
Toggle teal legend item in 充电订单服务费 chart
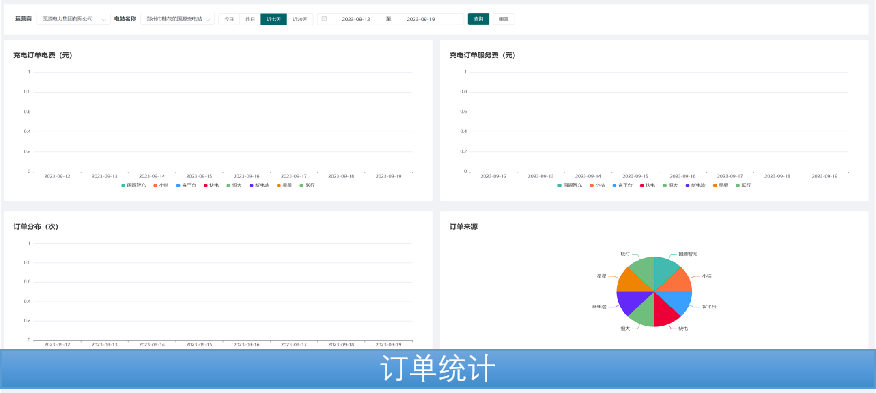click(569, 185)
